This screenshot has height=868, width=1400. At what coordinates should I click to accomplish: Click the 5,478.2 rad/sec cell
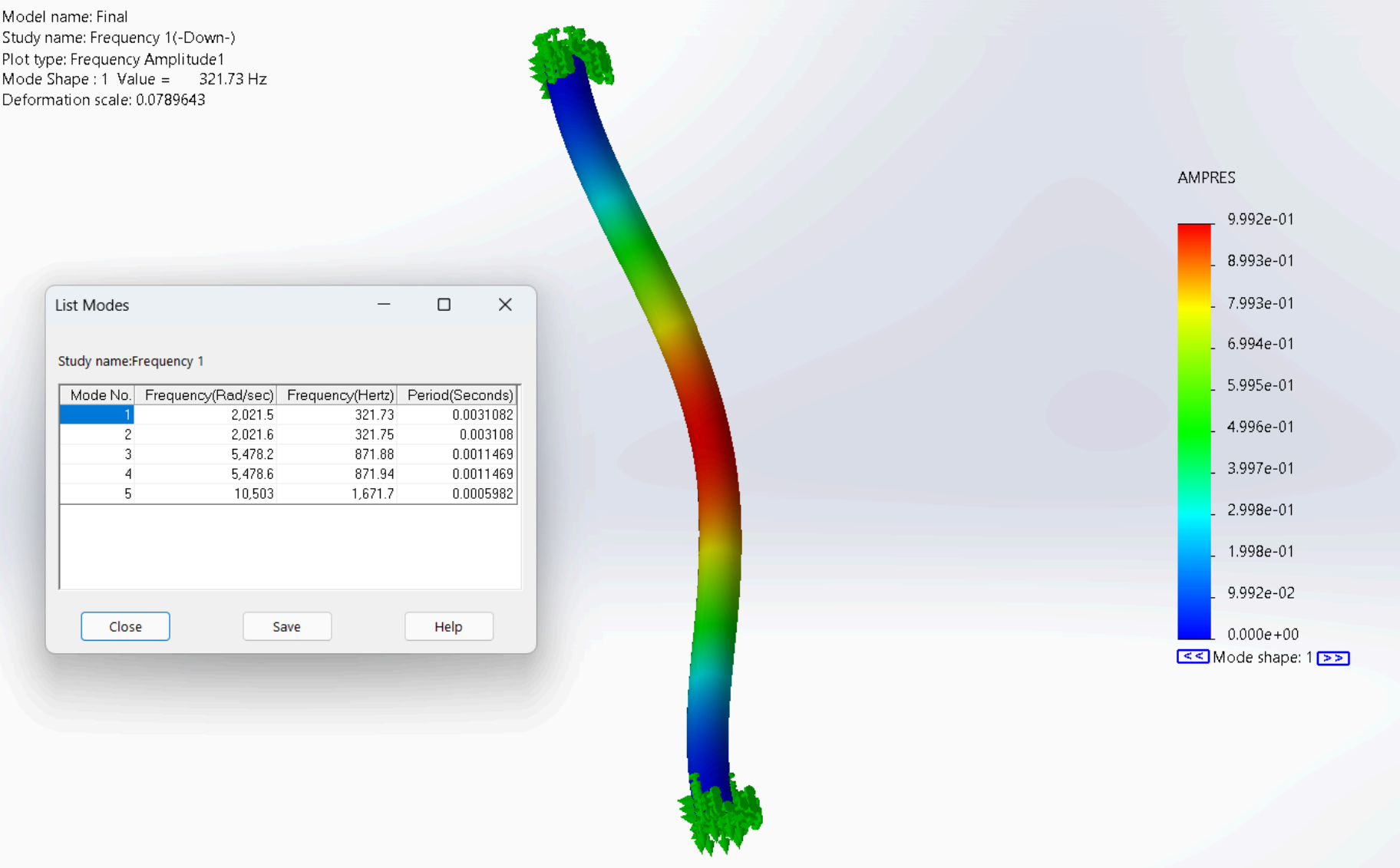point(206,454)
